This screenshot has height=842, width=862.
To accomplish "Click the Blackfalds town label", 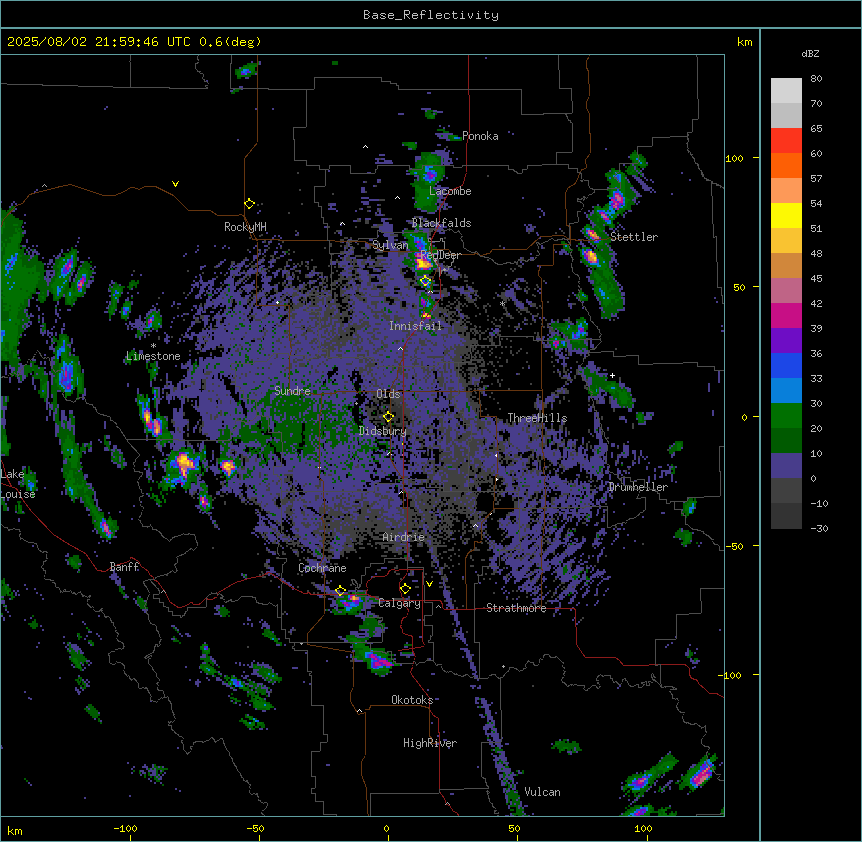I will 441,223.
